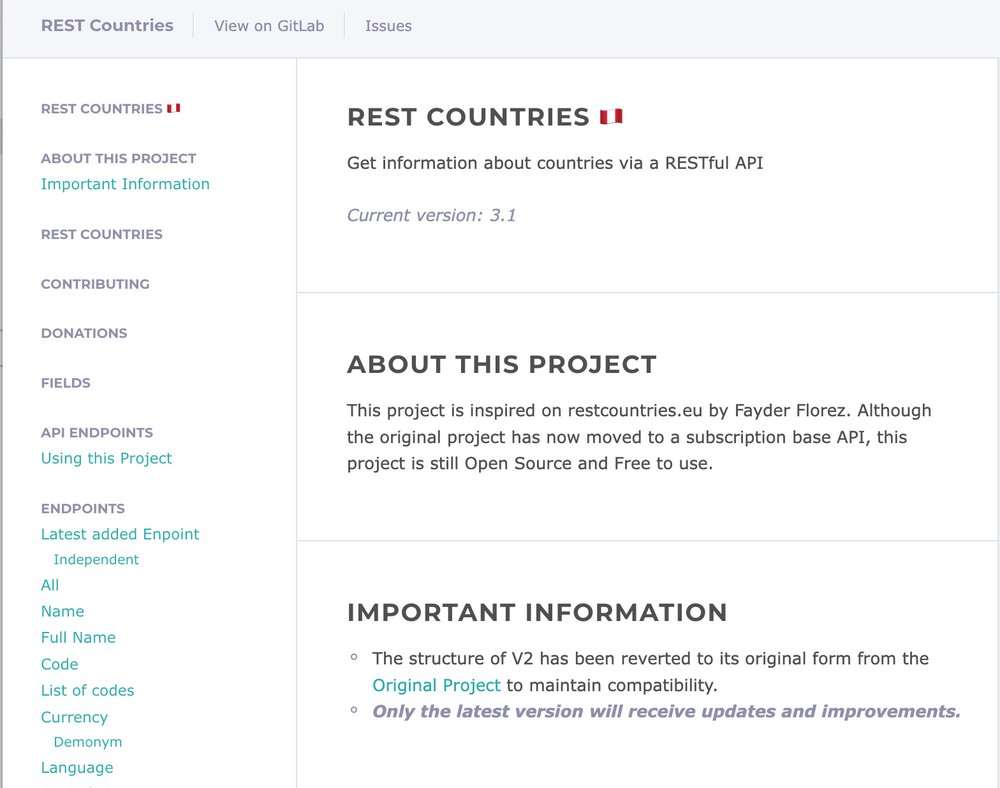
Task: Click the DONATIONS sidebar heading
Action: click(x=84, y=333)
